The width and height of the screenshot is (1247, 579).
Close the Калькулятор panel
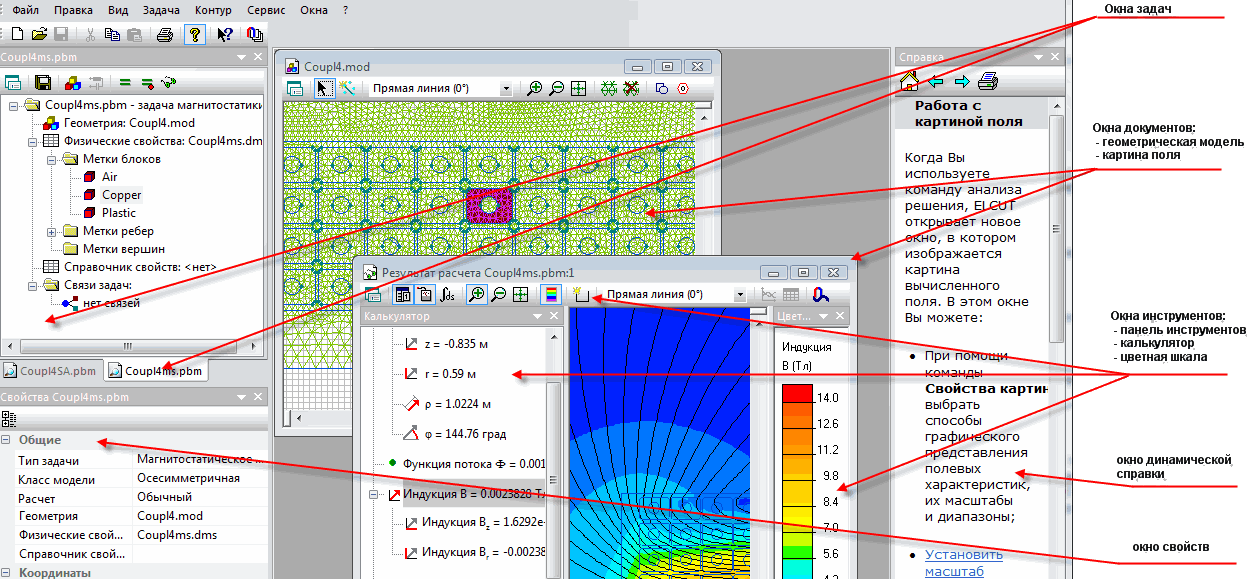(x=554, y=317)
